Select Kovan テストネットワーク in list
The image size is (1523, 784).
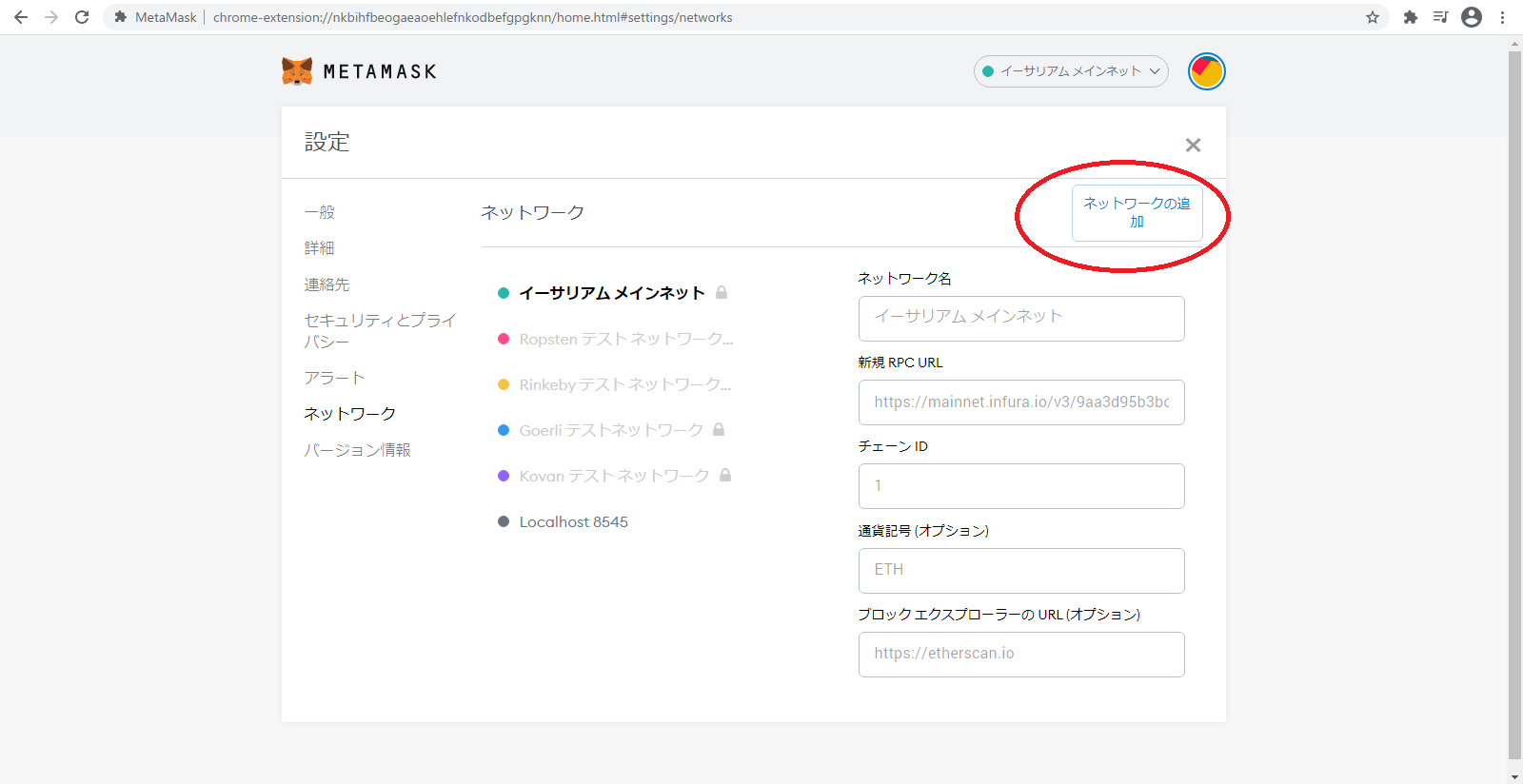(614, 476)
